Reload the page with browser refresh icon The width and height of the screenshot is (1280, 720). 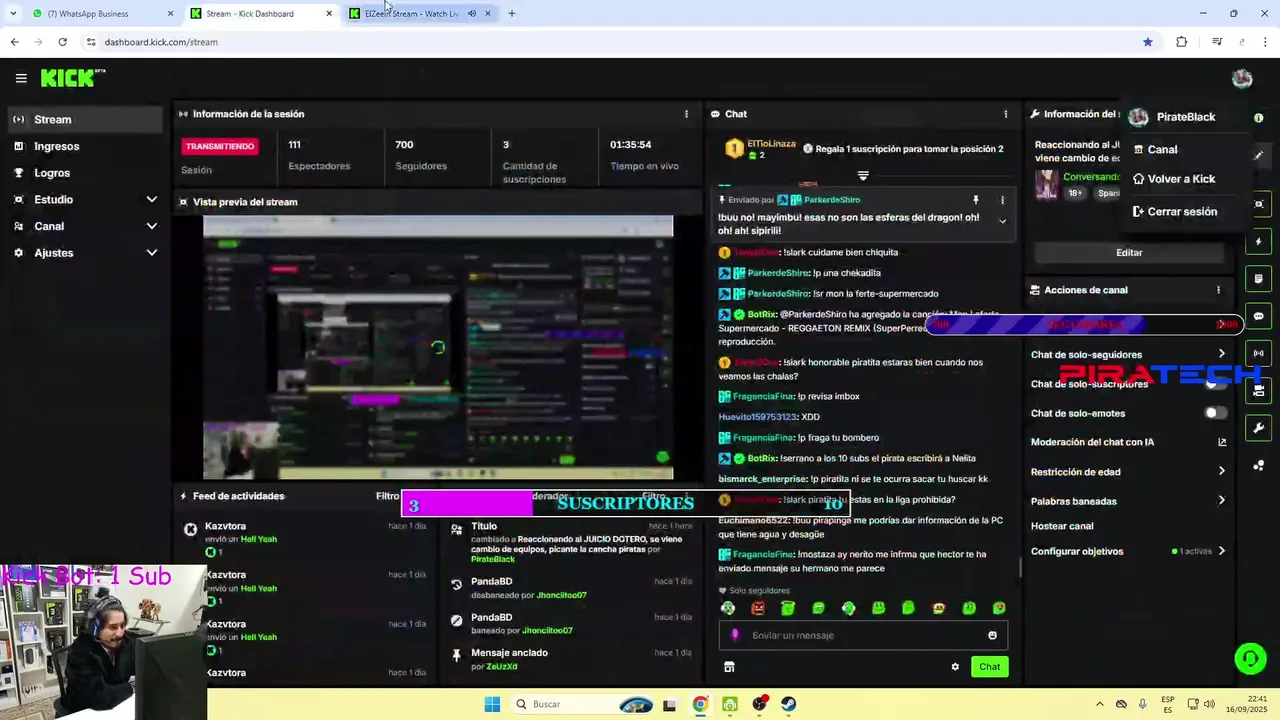click(x=62, y=42)
